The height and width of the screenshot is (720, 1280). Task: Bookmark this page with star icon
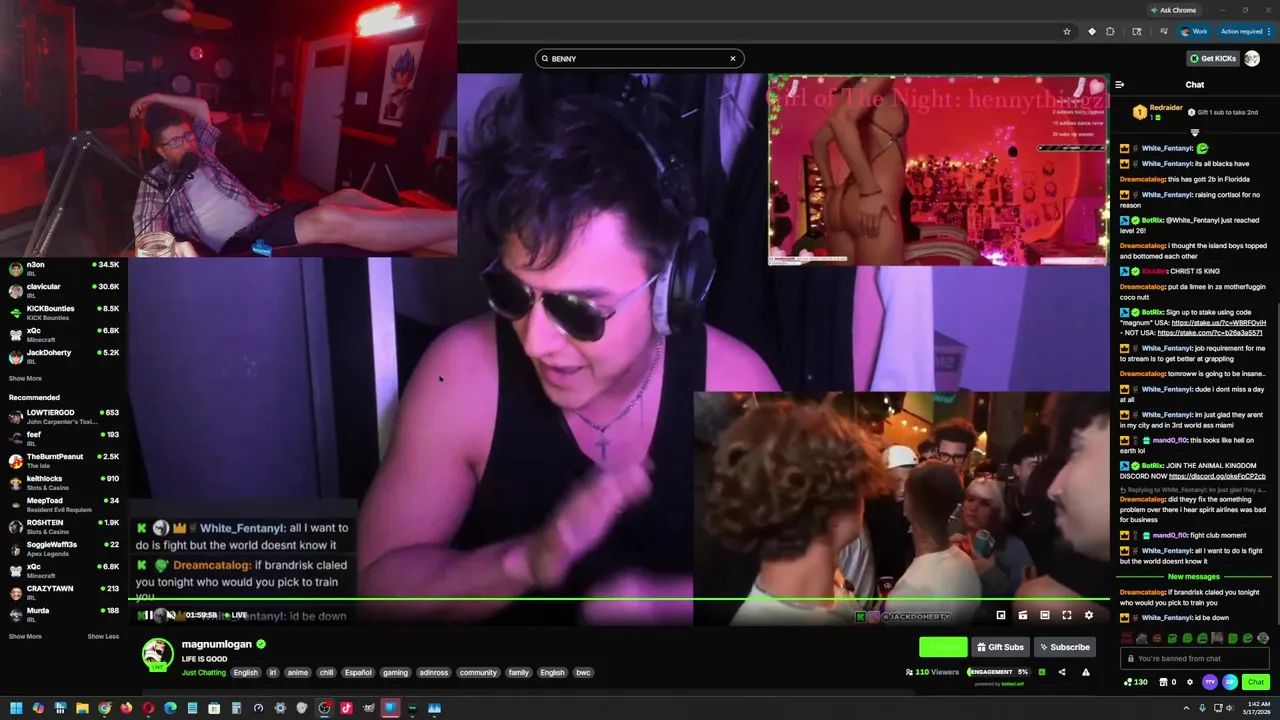tap(1067, 31)
